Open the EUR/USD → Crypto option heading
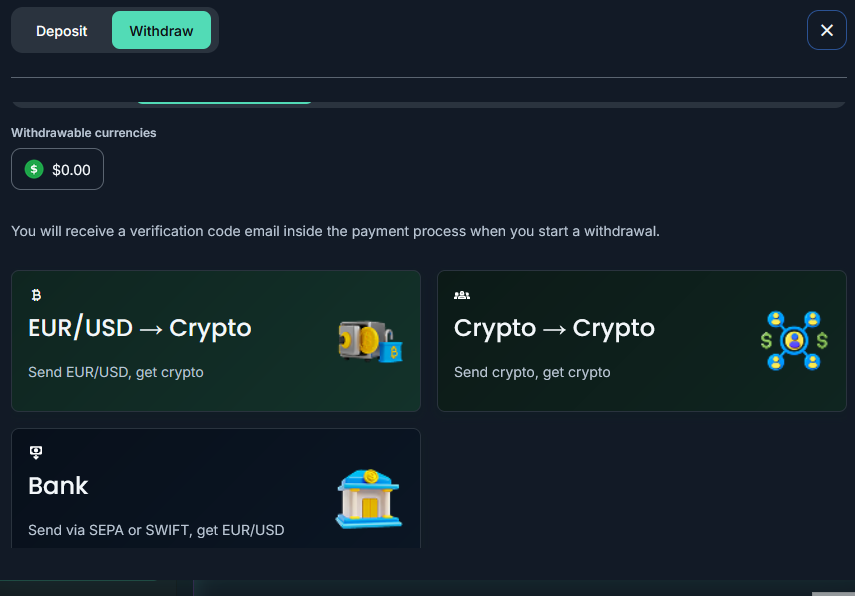This screenshot has width=855, height=596. click(140, 328)
